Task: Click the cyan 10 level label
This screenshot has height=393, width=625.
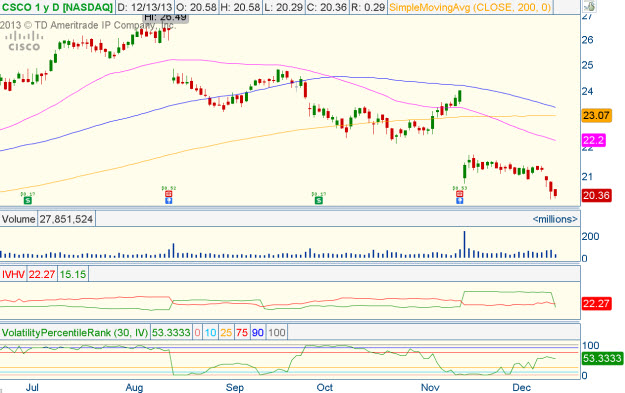Action: 210,332
